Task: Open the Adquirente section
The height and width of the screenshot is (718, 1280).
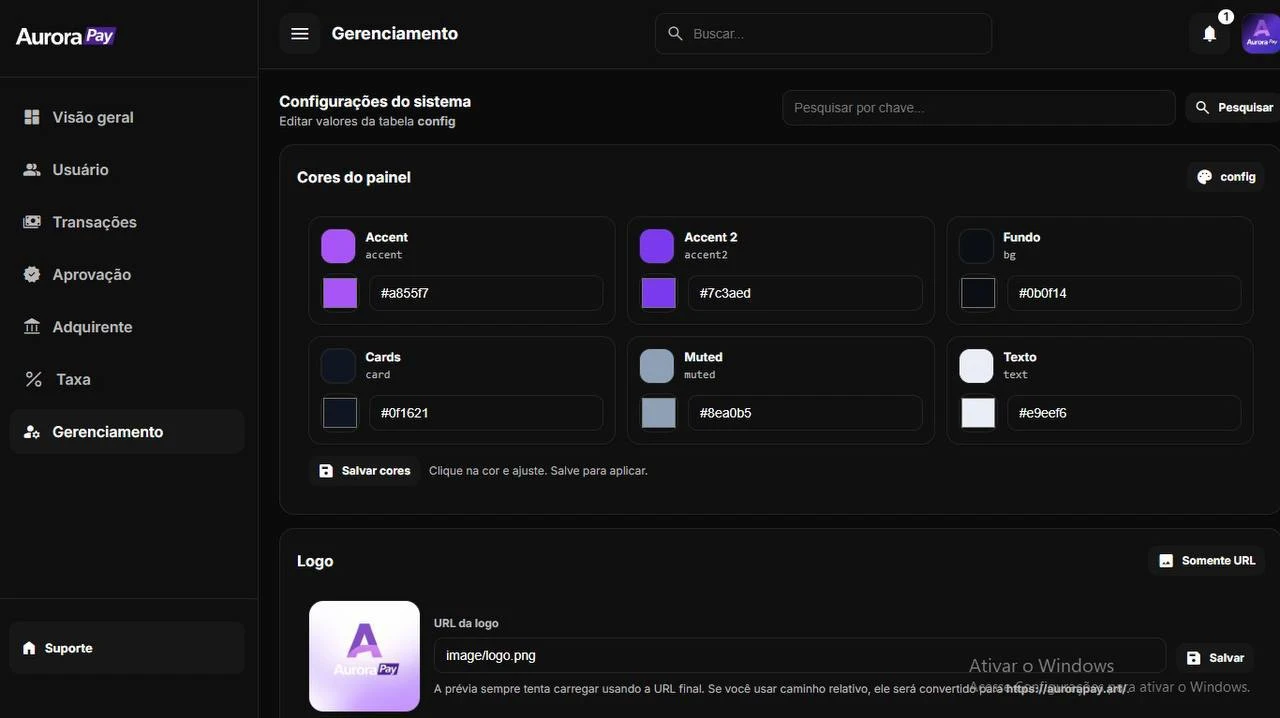Action: 92,327
